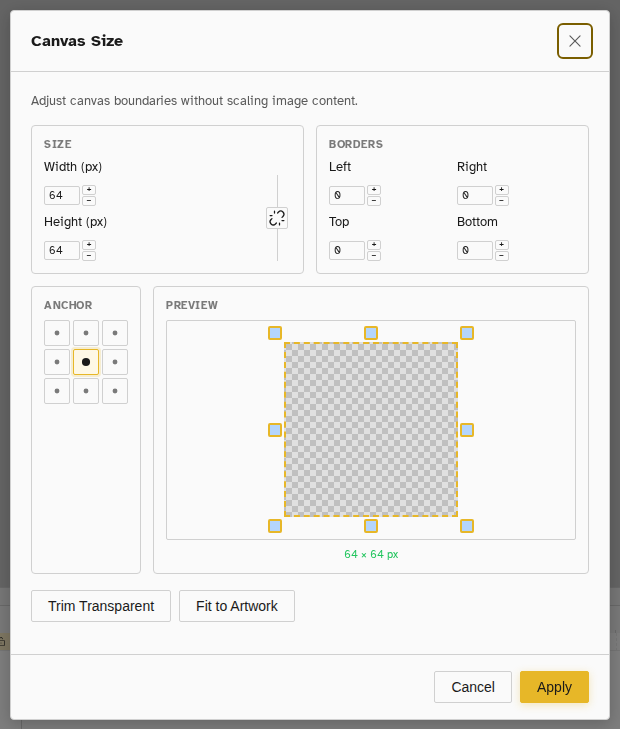Increase Height with the plus stepper
Image resolution: width=620 pixels, height=729 pixels.
pyautogui.click(x=89, y=245)
